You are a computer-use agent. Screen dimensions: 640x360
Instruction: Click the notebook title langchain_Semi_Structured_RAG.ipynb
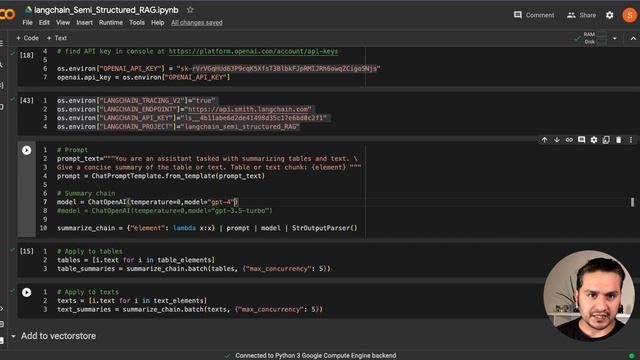pos(106,10)
